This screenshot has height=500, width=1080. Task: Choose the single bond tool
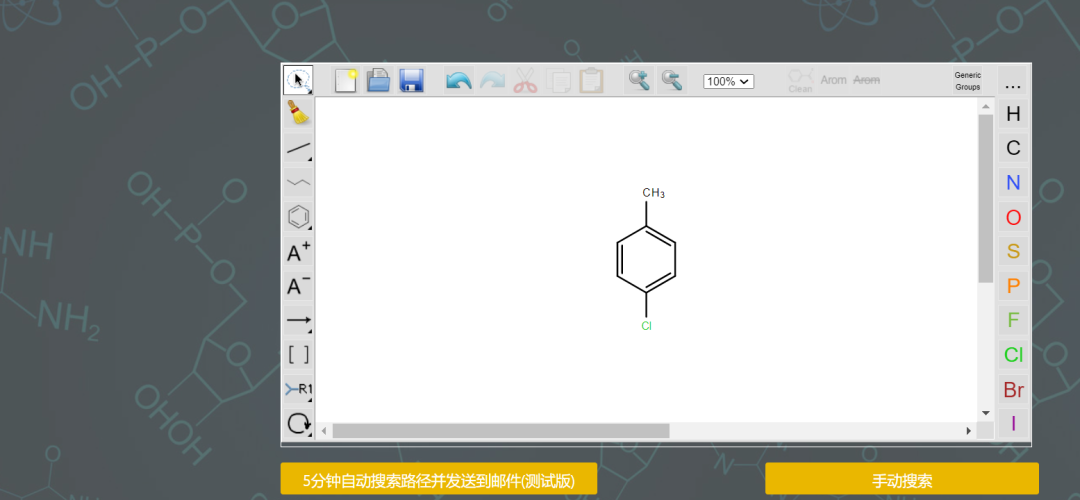tap(298, 148)
